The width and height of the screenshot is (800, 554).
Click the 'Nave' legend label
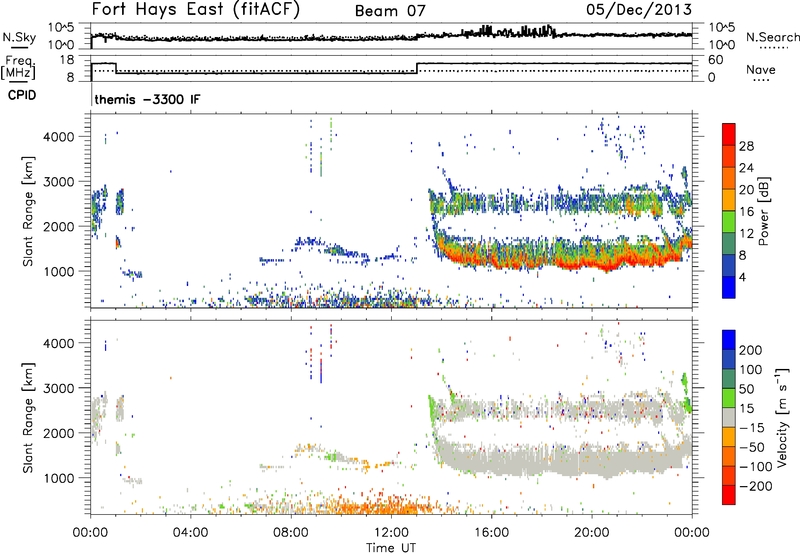click(760, 69)
